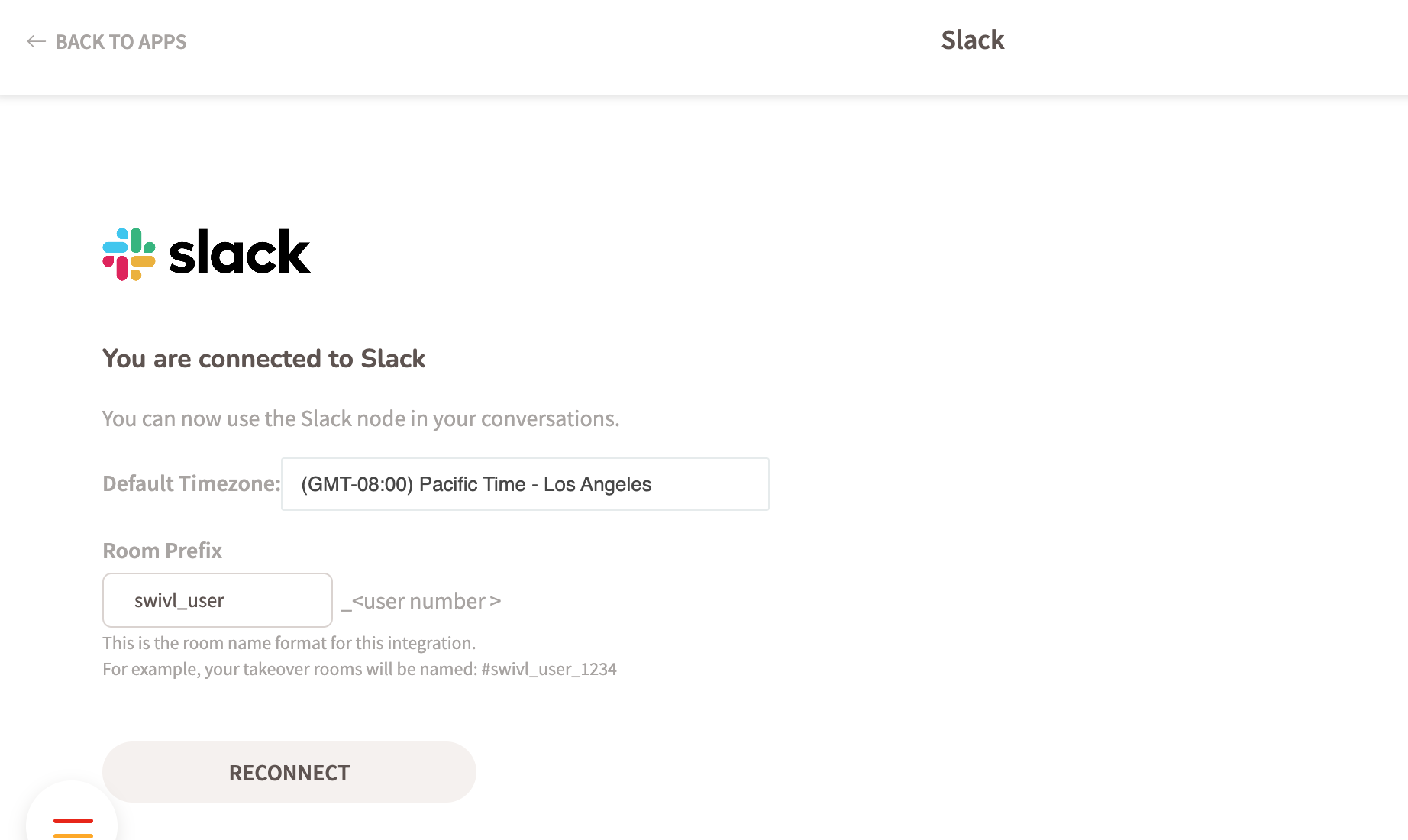Image resolution: width=1408 pixels, height=840 pixels.
Task: Go back via BACK TO APPS link
Action: click(121, 42)
